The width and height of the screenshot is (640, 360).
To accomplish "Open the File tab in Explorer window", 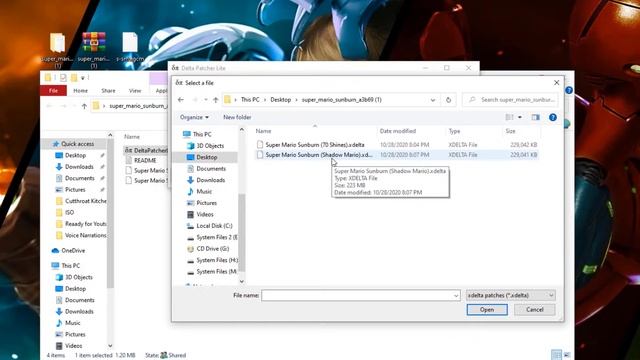I will click(53, 91).
